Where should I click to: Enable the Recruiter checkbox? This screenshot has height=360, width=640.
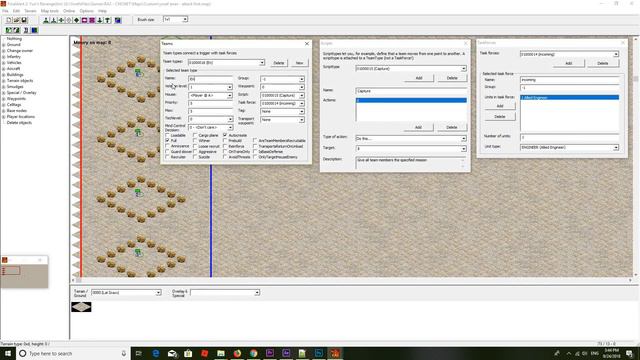[167, 157]
